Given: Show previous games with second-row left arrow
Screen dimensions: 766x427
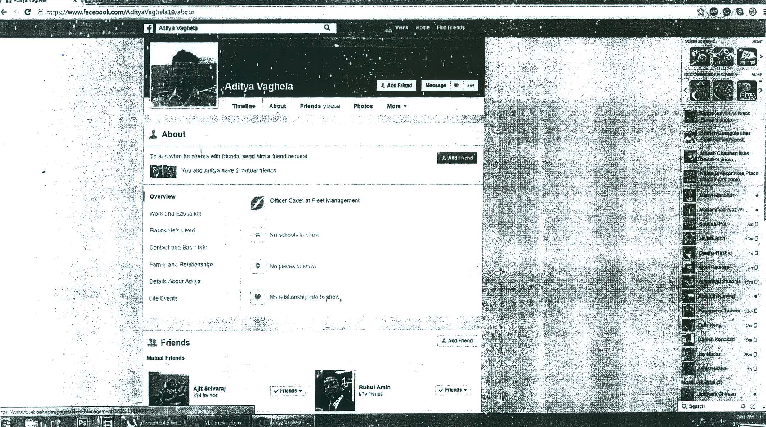Looking at the screenshot, I should click(x=685, y=91).
